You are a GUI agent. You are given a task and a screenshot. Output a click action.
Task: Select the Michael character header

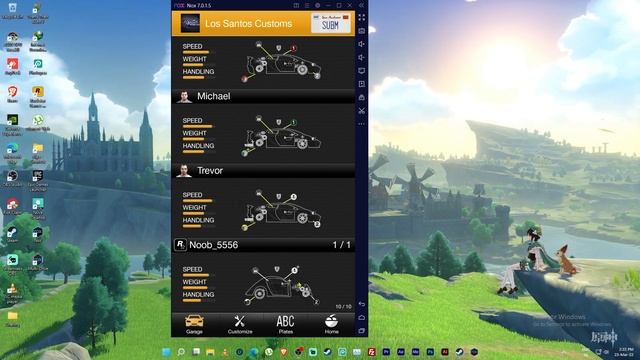tap(263, 96)
